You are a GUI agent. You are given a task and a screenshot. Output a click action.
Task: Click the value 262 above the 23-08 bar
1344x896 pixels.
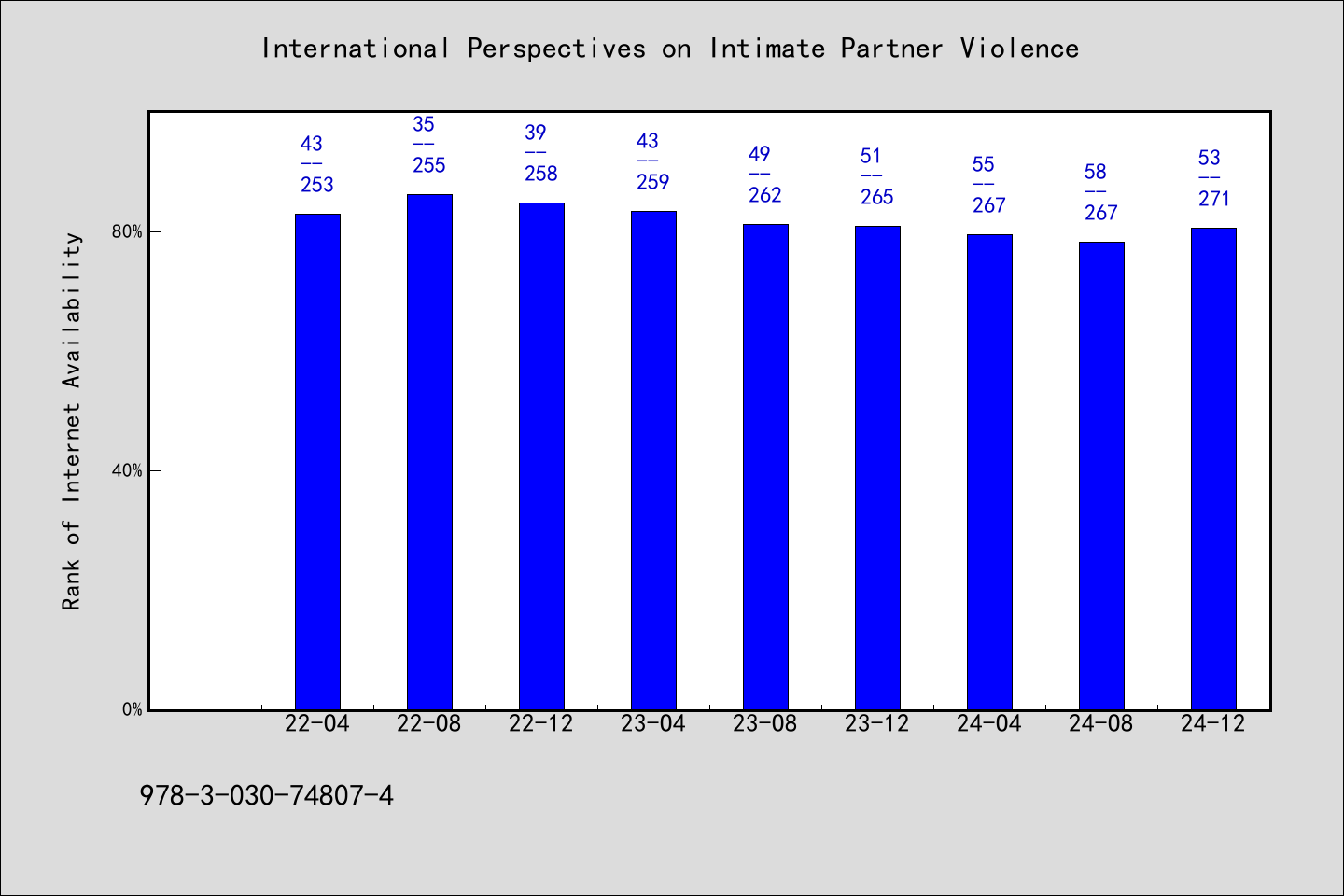point(765,195)
